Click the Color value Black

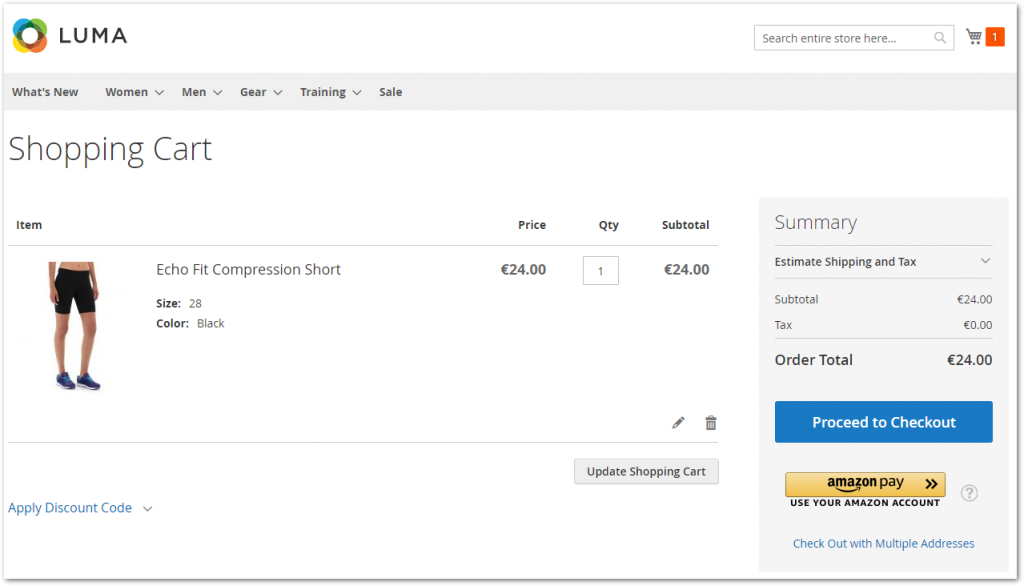point(210,323)
